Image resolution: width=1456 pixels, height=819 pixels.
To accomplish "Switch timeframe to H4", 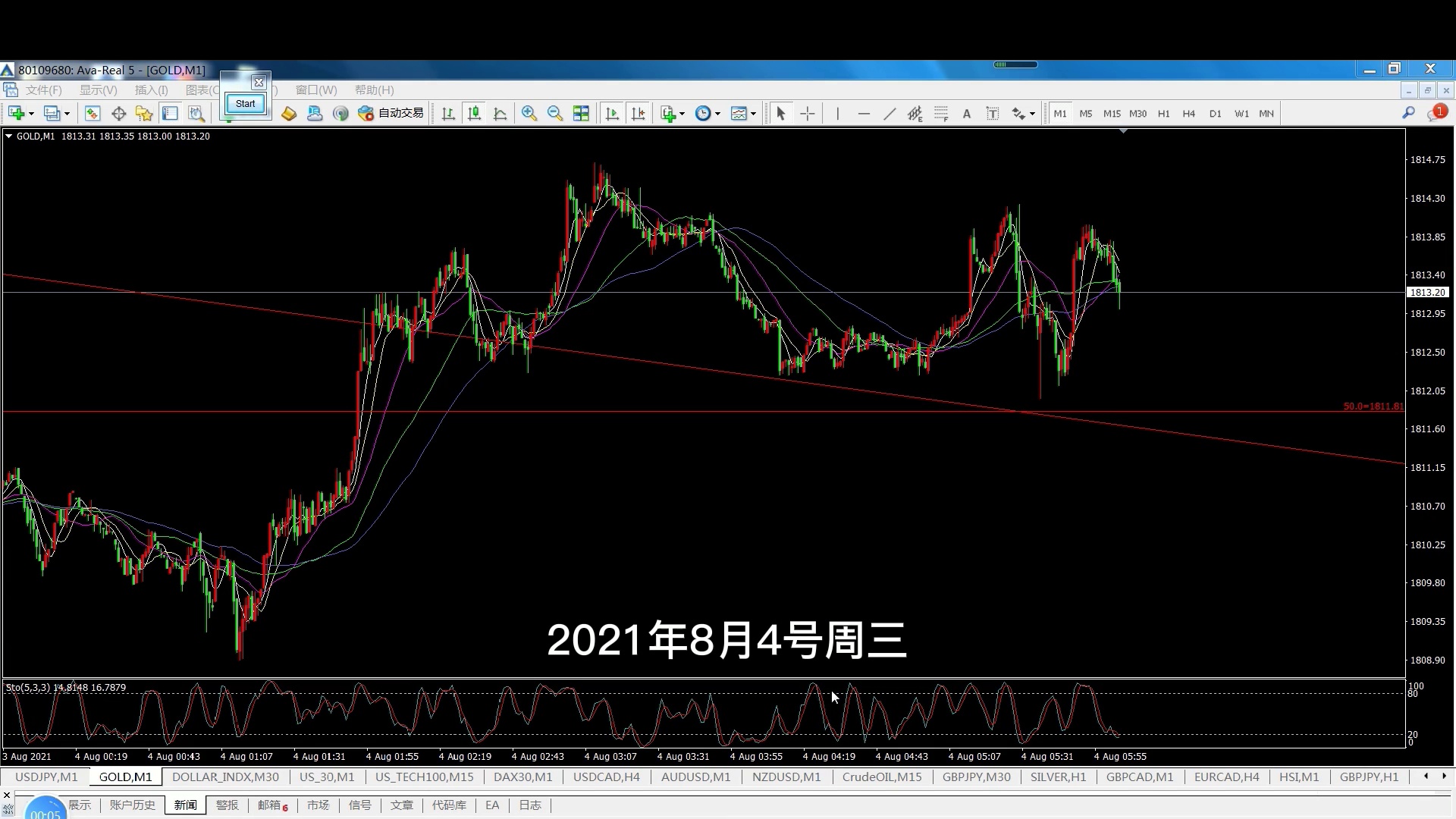I will 1188,114.
